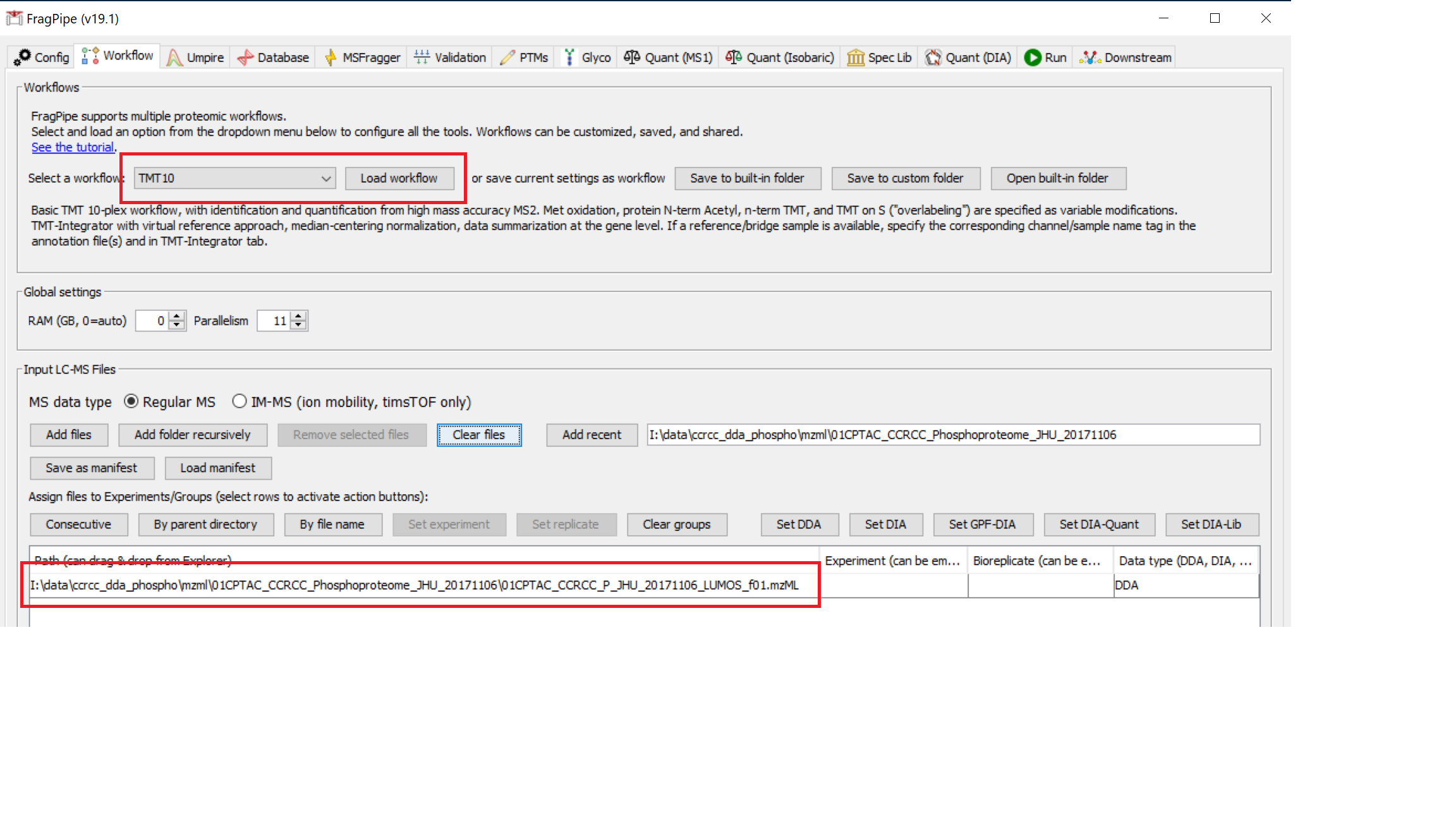This screenshot has width=1456, height=819.
Task: Click the green Run play icon
Action: point(1033,58)
